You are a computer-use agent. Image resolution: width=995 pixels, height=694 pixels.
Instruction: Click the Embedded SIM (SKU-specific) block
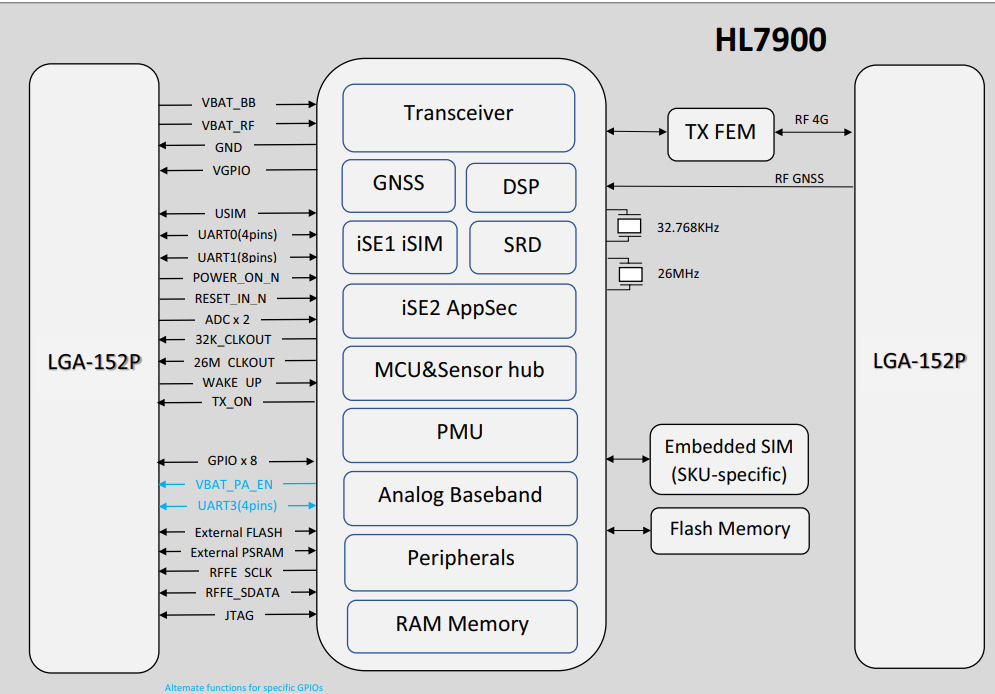point(729,459)
